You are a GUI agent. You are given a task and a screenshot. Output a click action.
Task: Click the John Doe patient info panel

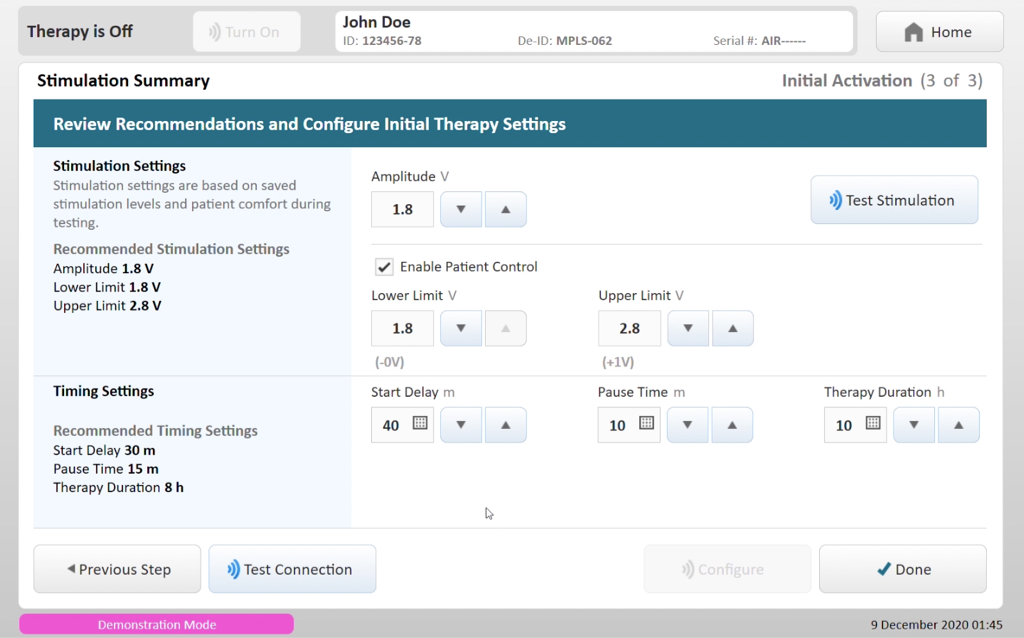tap(594, 31)
